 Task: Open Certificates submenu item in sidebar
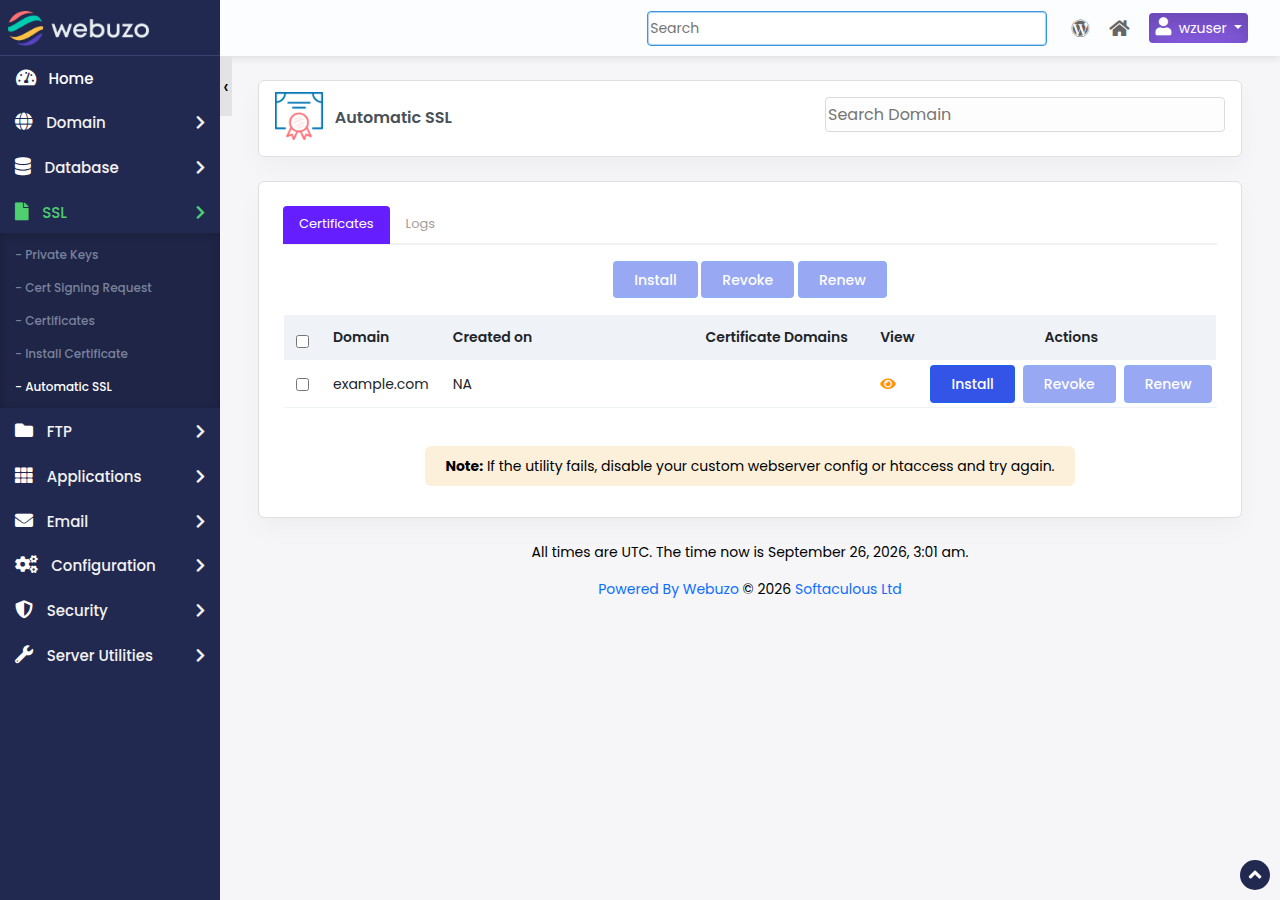click(55, 321)
